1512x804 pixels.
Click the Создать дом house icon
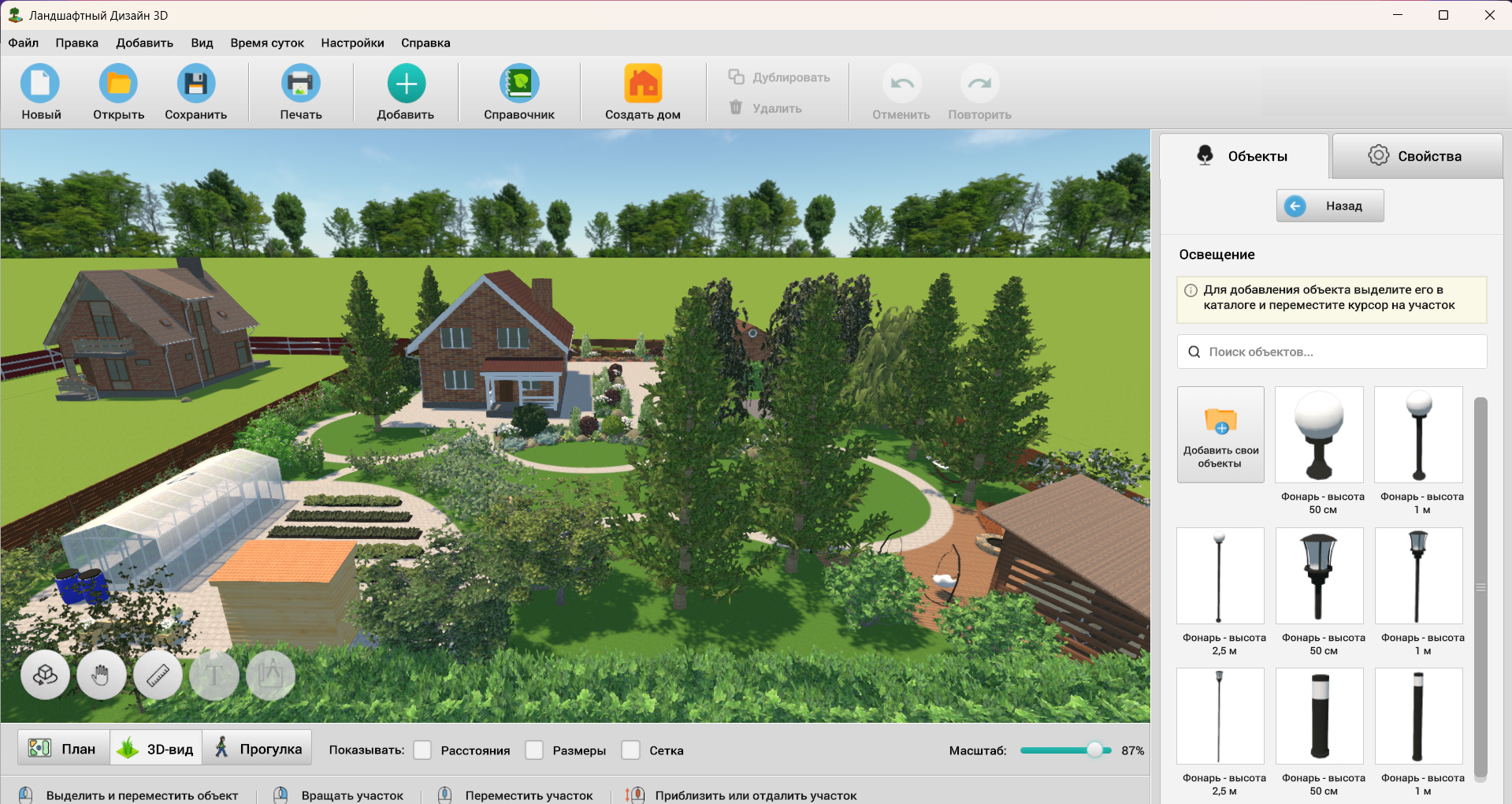point(643,84)
